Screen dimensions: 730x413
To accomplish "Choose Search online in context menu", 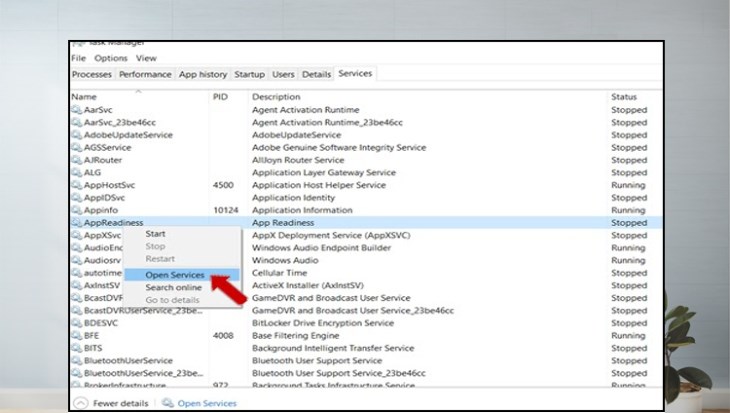I will [173, 287].
